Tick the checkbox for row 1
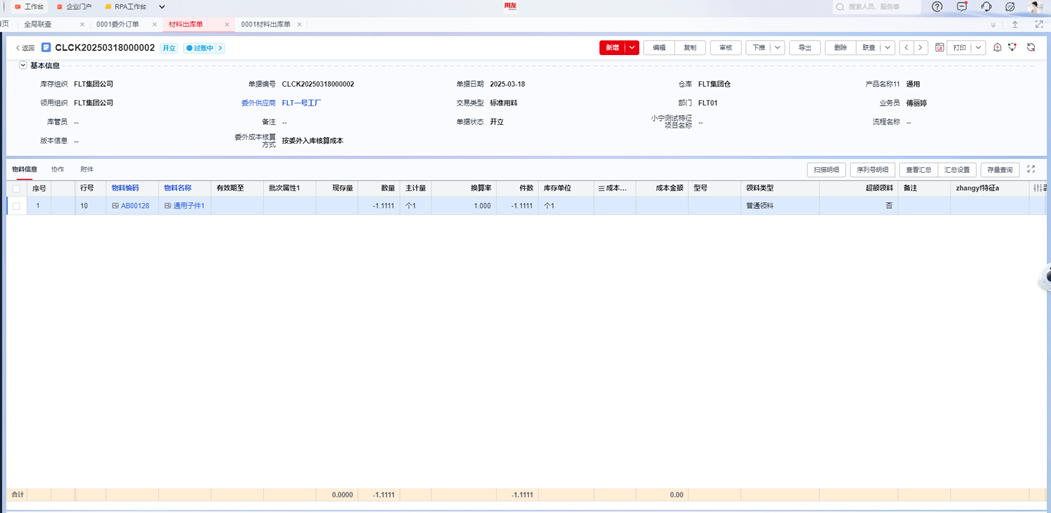This screenshot has width=1051, height=513. click(16, 206)
